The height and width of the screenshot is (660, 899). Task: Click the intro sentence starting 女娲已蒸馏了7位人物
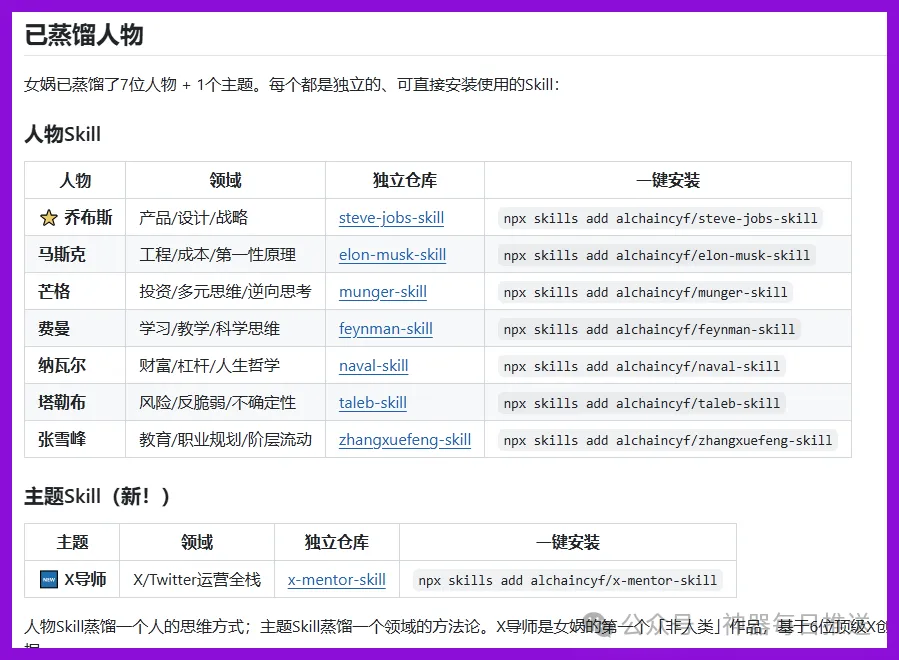(292, 85)
